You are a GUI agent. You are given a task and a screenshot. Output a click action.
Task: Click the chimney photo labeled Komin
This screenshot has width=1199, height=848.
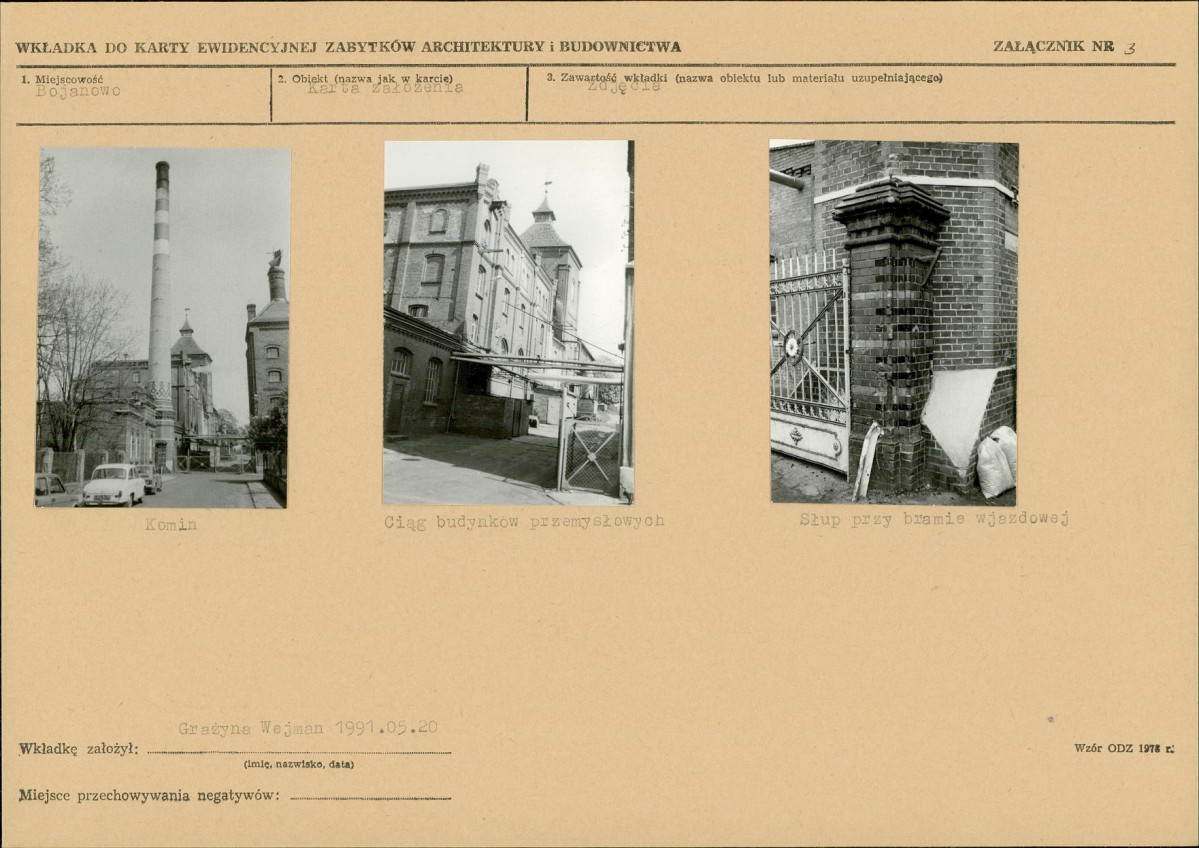click(162, 327)
